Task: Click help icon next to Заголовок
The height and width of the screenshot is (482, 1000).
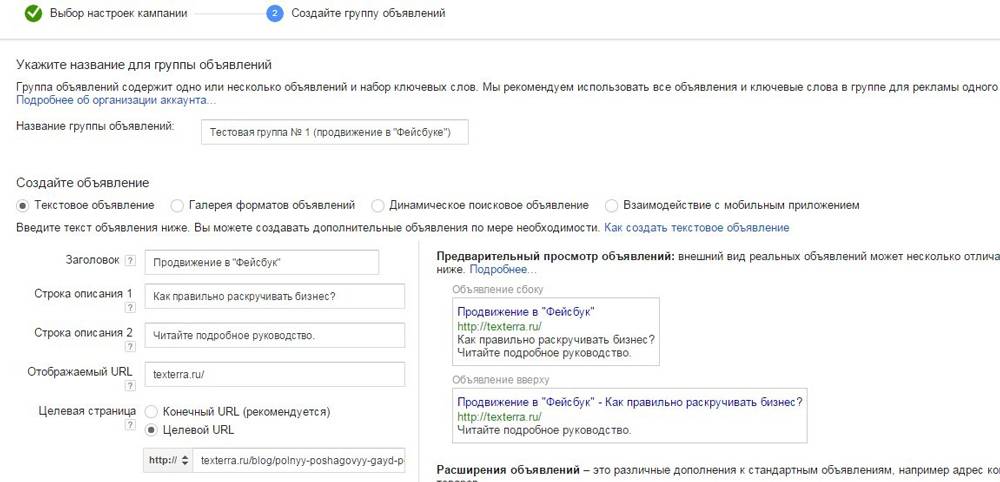Action: pos(129,262)
